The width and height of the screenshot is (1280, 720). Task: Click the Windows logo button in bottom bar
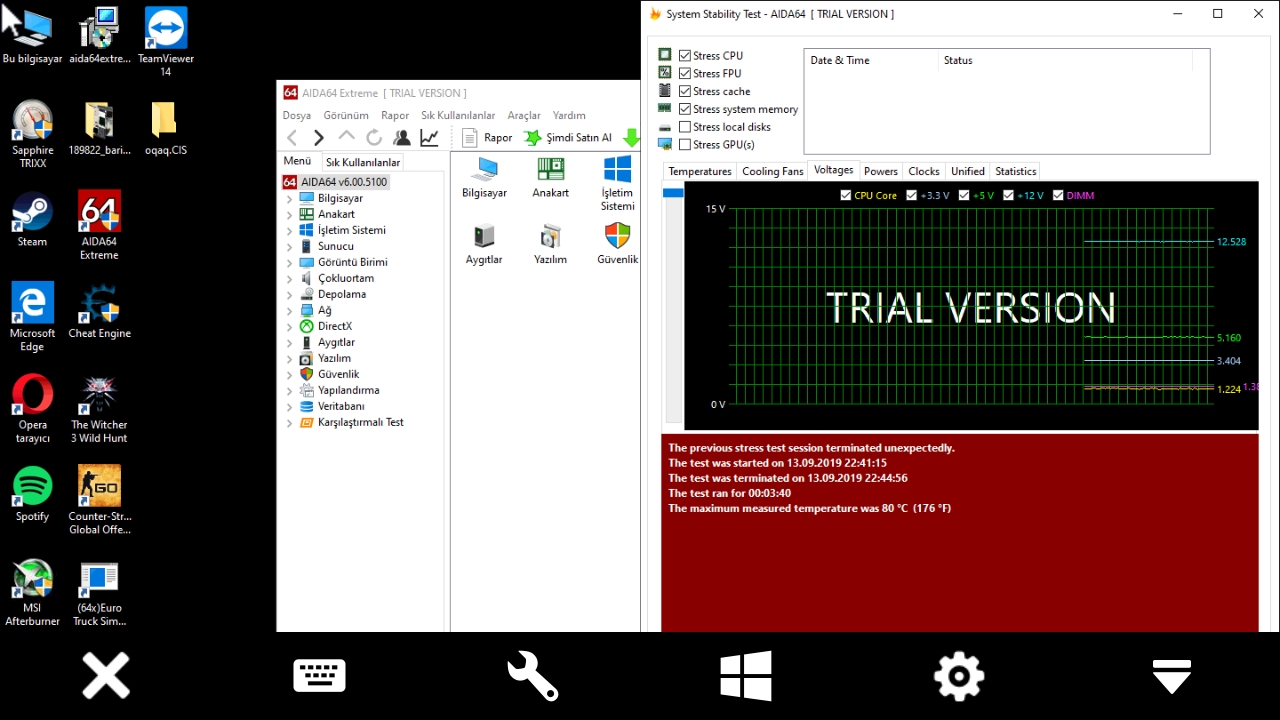(746, 676)
